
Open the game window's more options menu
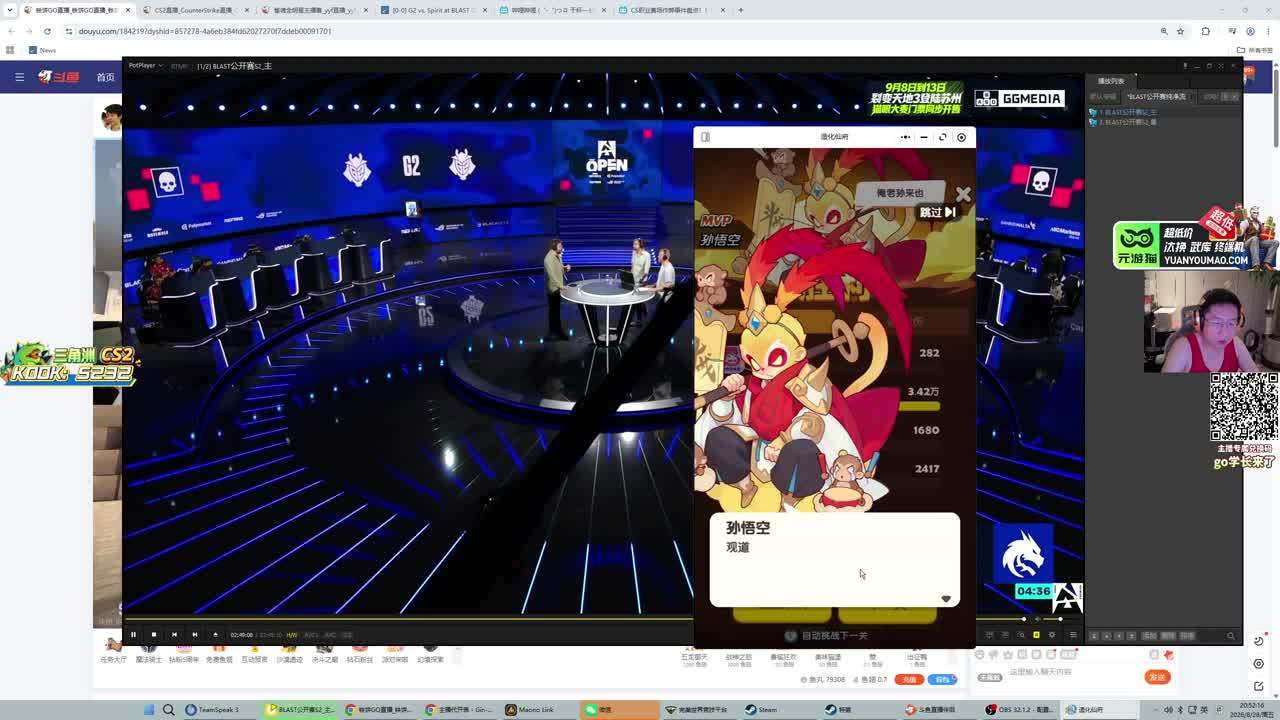coord(905,137)
